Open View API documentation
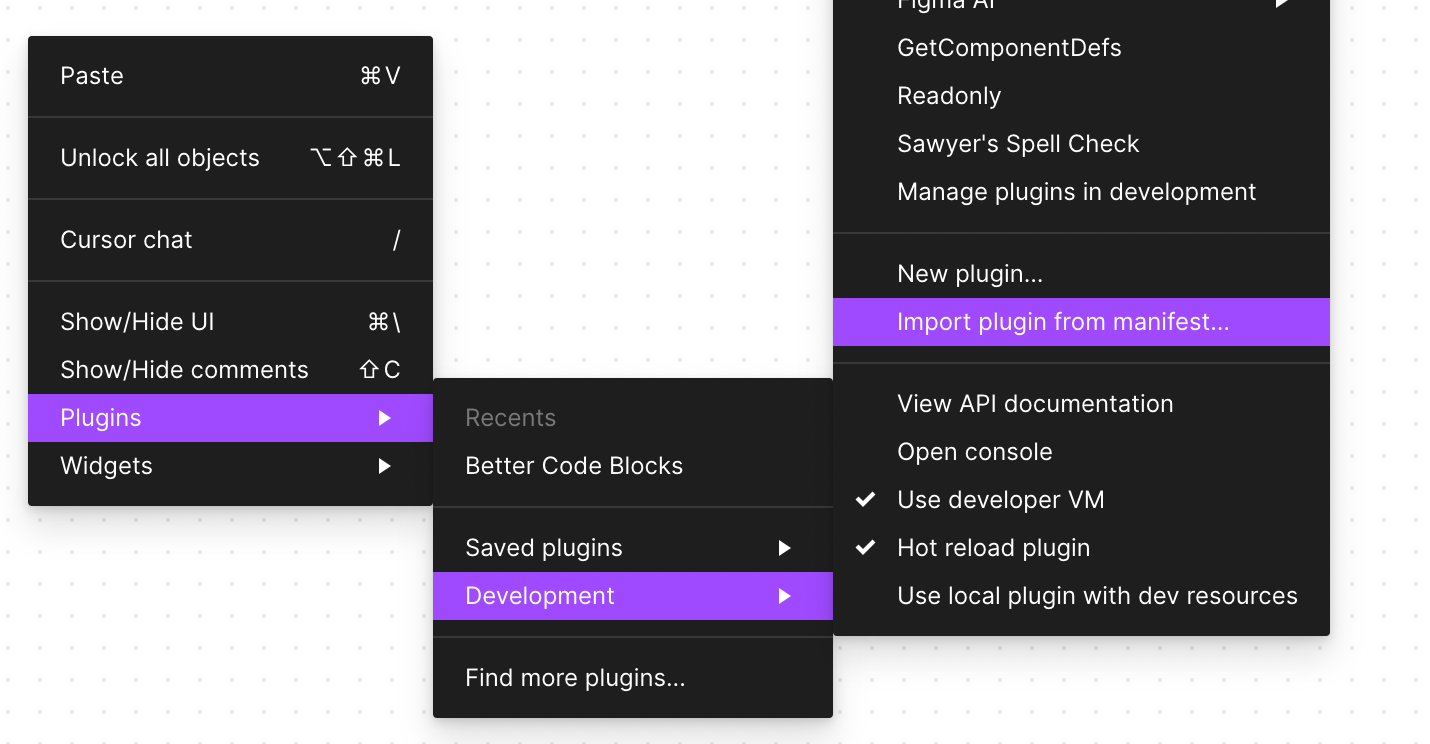The image size is (1430, 744). pos(1035,404)
